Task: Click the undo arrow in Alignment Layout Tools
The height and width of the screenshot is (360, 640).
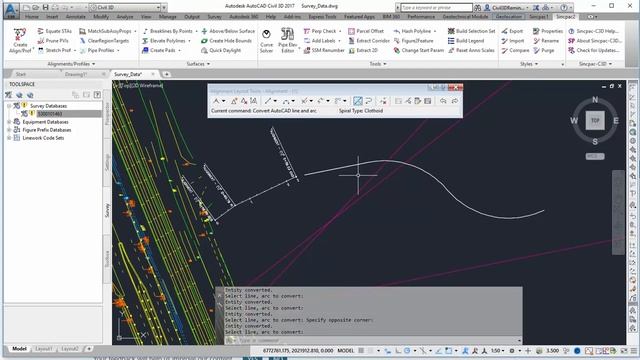Action: pyautogui.click(x=443, y=101)
